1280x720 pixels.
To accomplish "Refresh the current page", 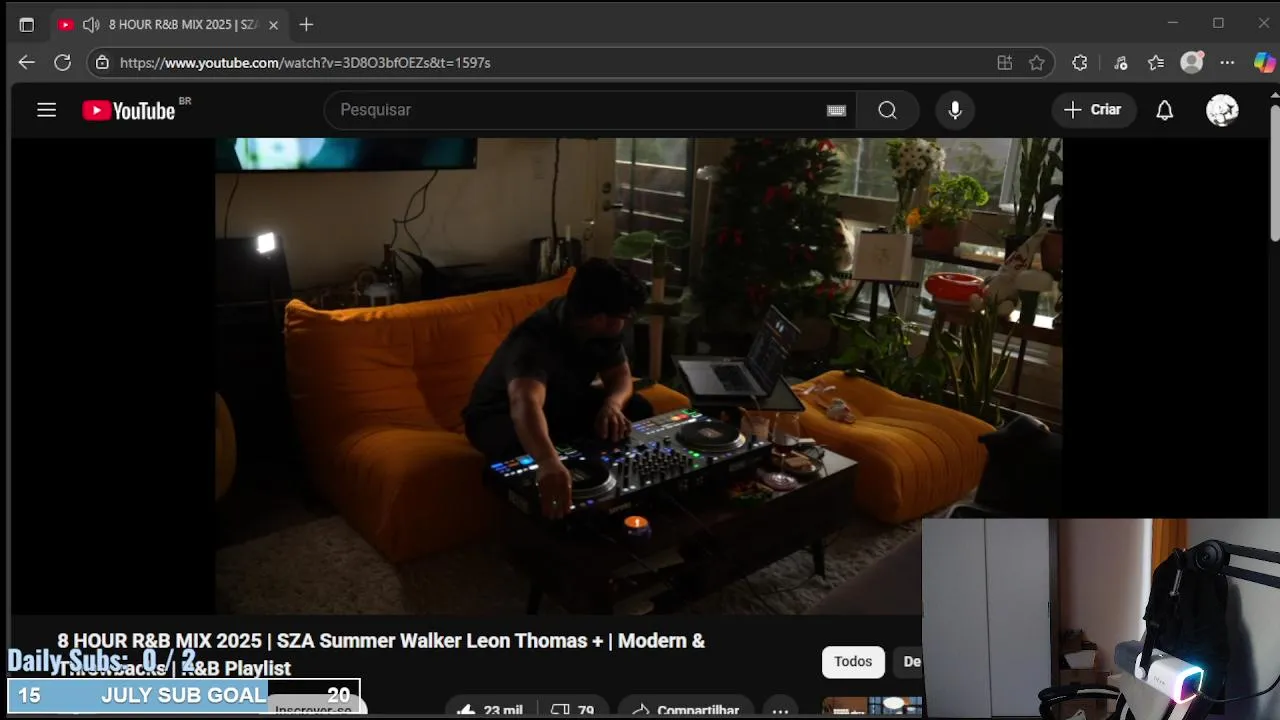I will coord(62,62).
